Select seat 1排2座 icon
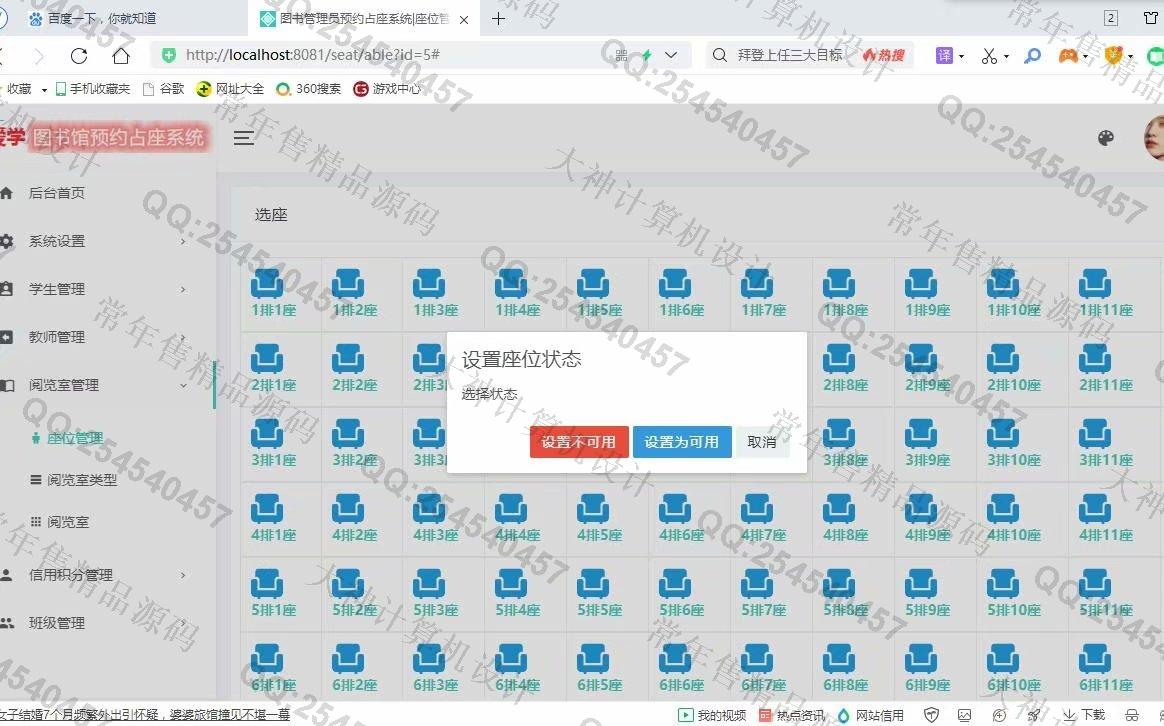 [x=347, y=284]
